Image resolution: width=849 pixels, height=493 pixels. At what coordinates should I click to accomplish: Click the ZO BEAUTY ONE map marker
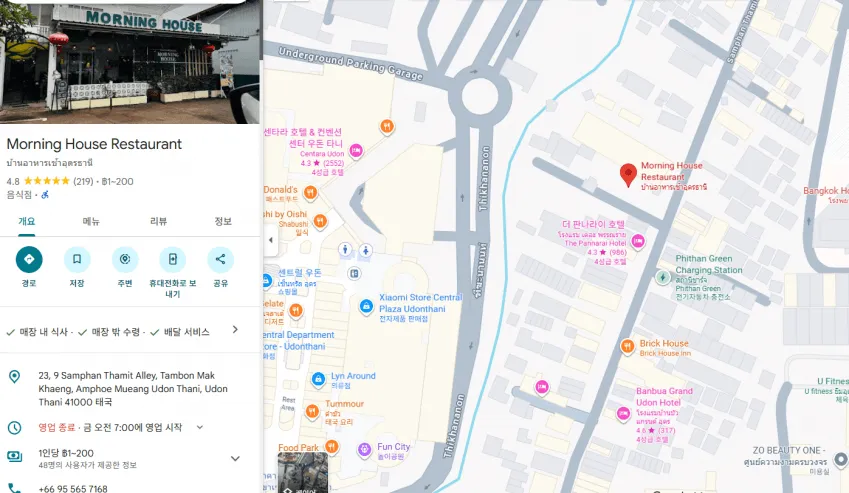840,459
